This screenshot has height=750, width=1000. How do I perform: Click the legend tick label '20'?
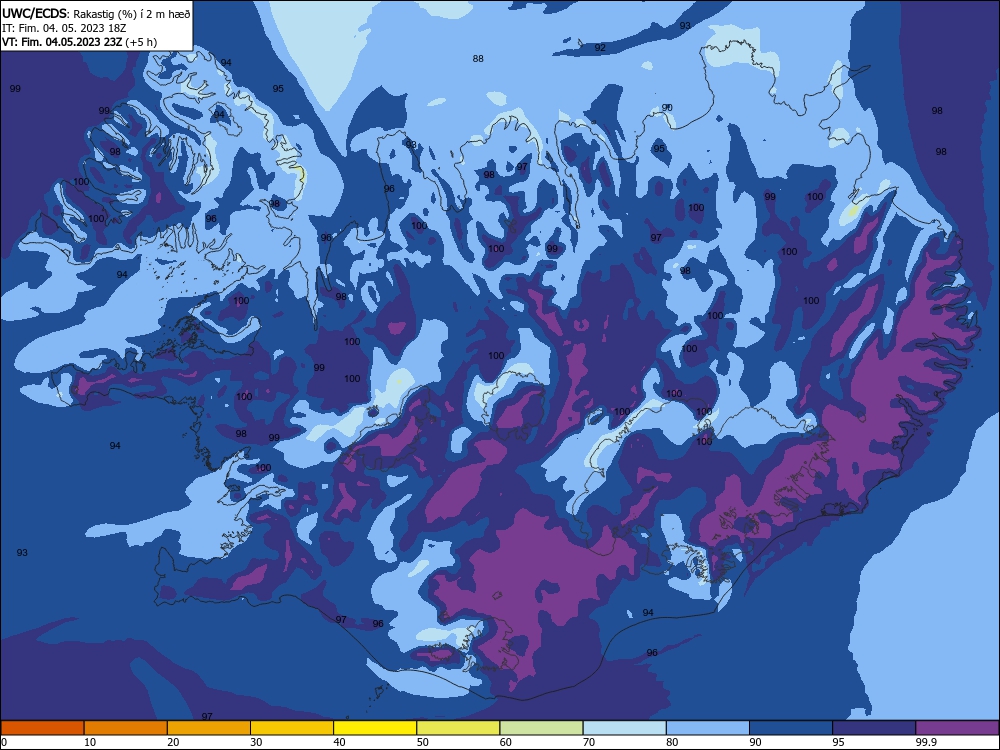click(173, 742)
